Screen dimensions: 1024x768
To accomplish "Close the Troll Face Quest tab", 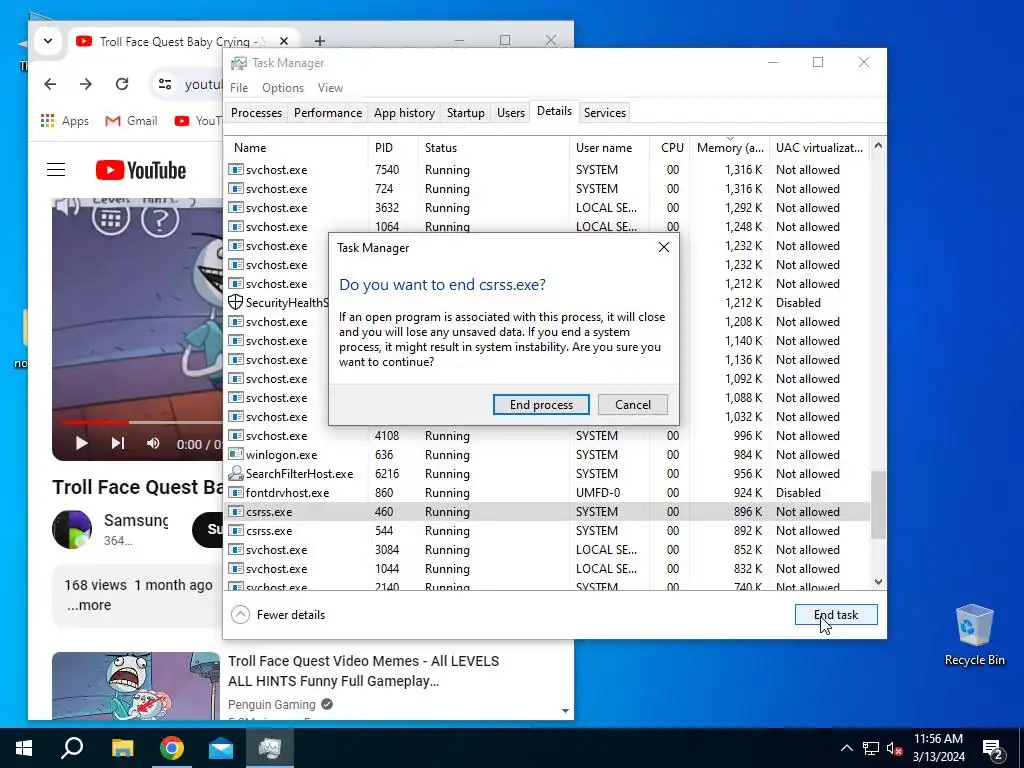I will [x=283, y=41].
